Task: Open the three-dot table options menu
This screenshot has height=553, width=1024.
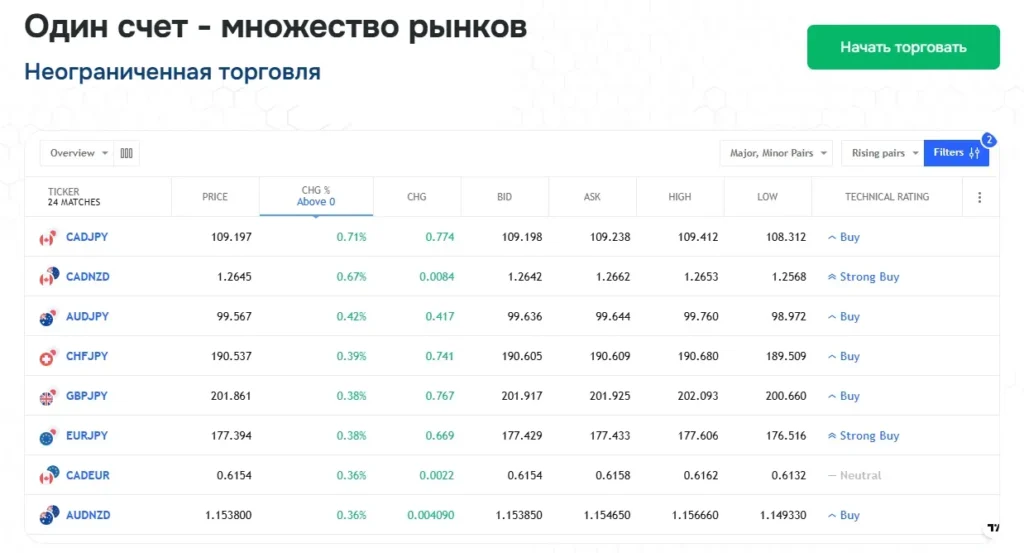Action: pyautogui.click(x=980, y=197)
